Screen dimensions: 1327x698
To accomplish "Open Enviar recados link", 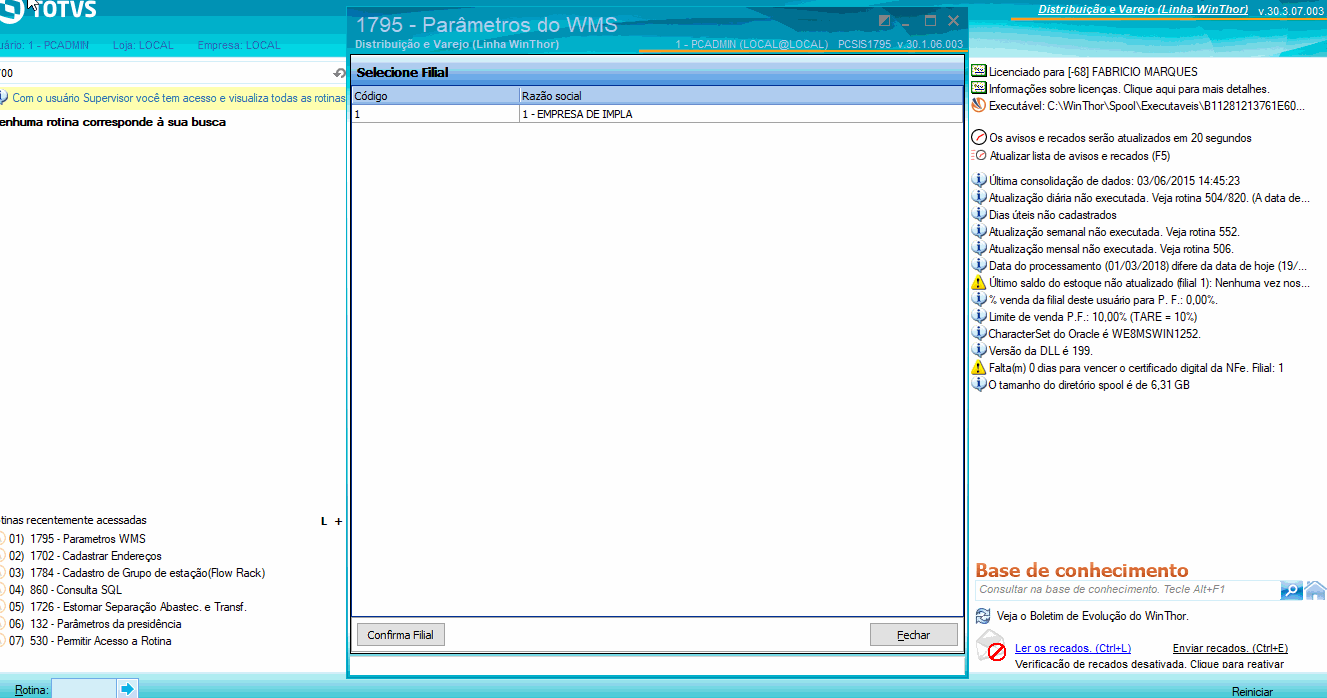I will click(x=1230, y=648).
